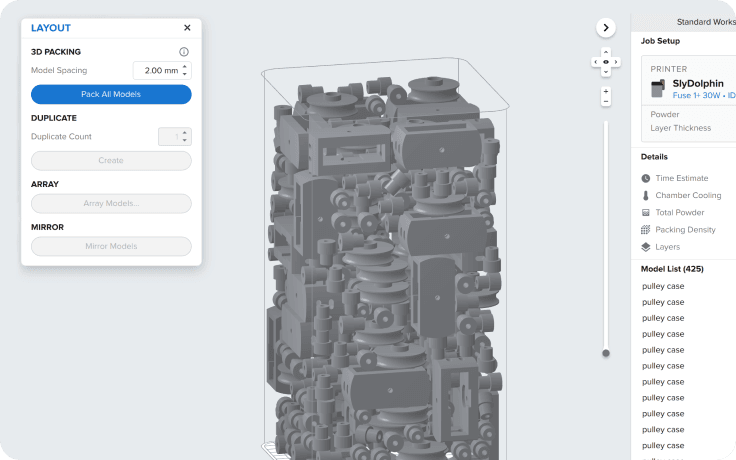
Task: Zoom out with the minus button
Action: pos(606,101)
